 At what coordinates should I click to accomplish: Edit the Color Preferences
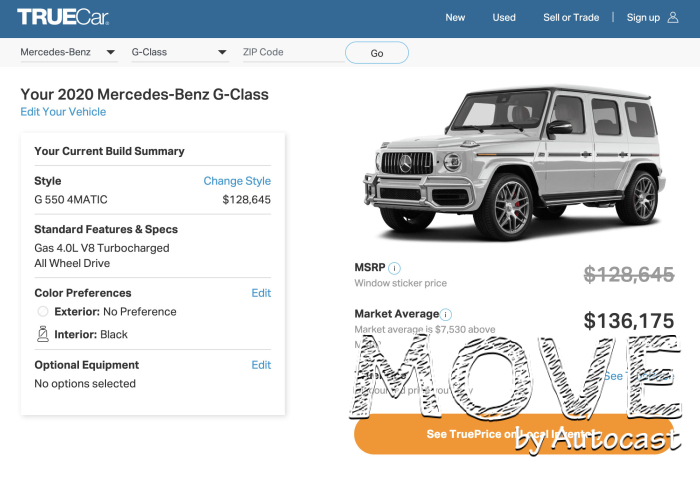(x=261, y=293)
